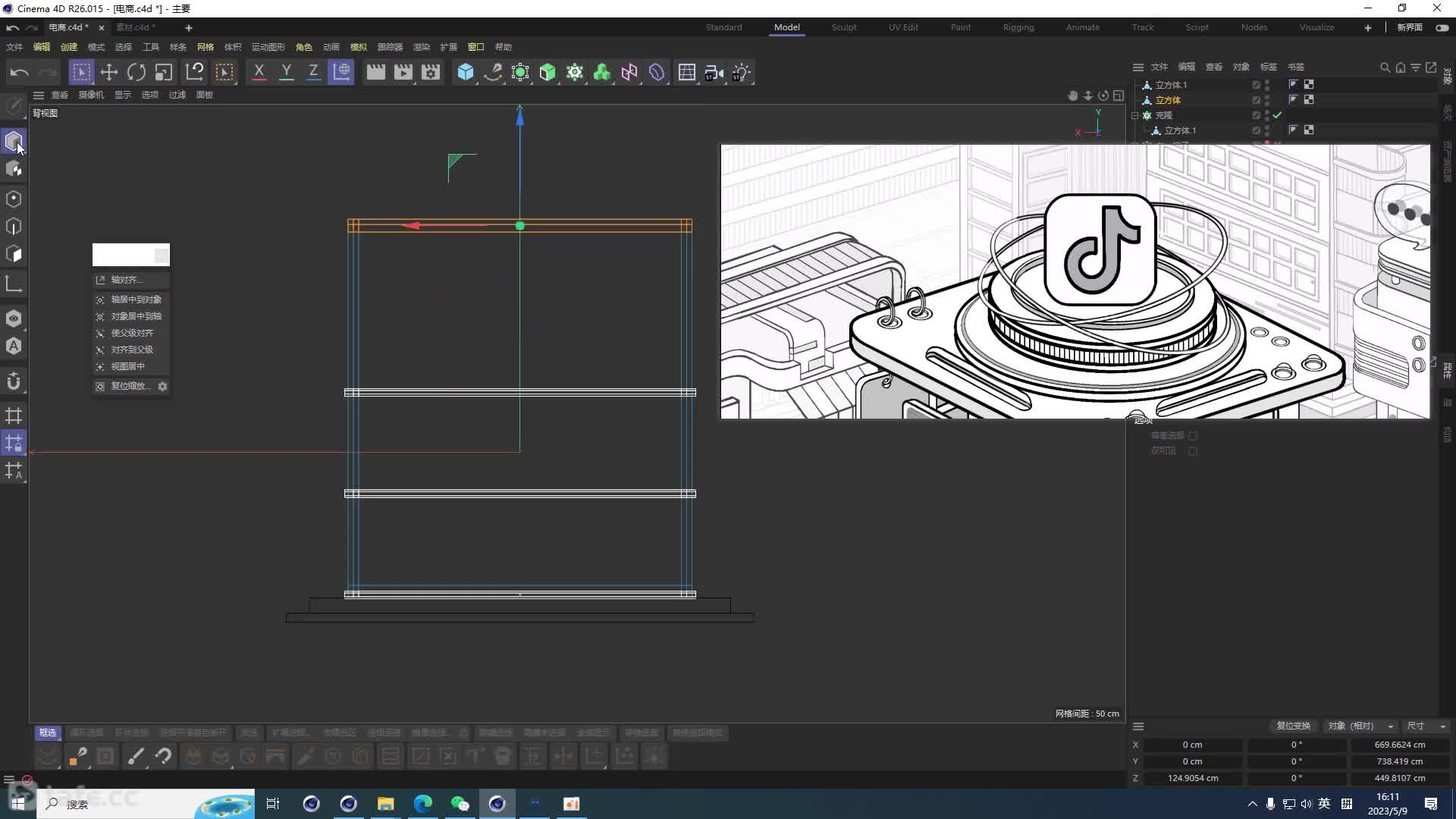Open the 文件 menu in main menu bar
The width and height of the screenshot is (1456, 819).
click(x=14, y=47)
